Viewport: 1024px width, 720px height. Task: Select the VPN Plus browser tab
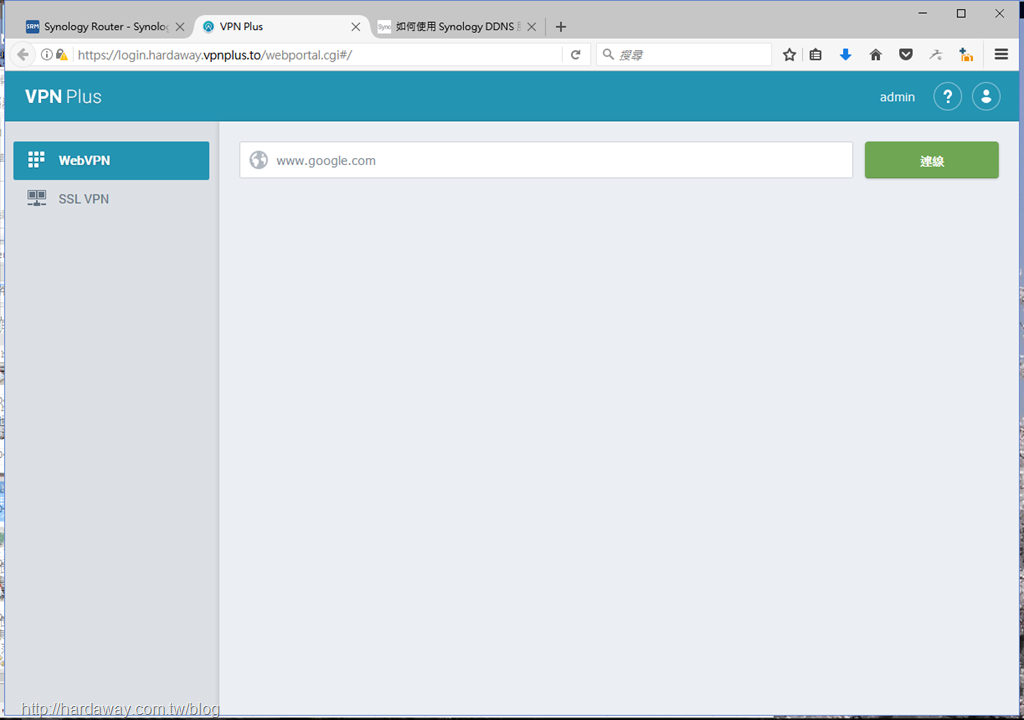point(281,27)
